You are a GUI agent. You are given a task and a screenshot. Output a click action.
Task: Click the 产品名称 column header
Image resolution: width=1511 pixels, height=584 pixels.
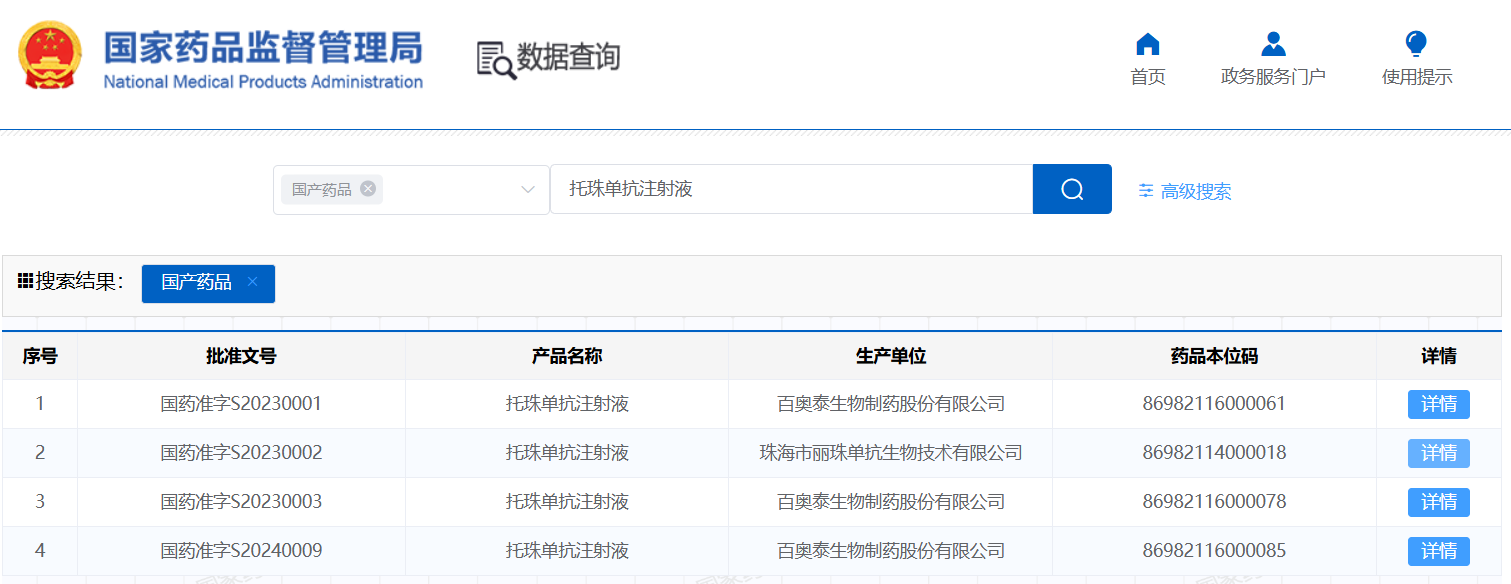(567, 356)
